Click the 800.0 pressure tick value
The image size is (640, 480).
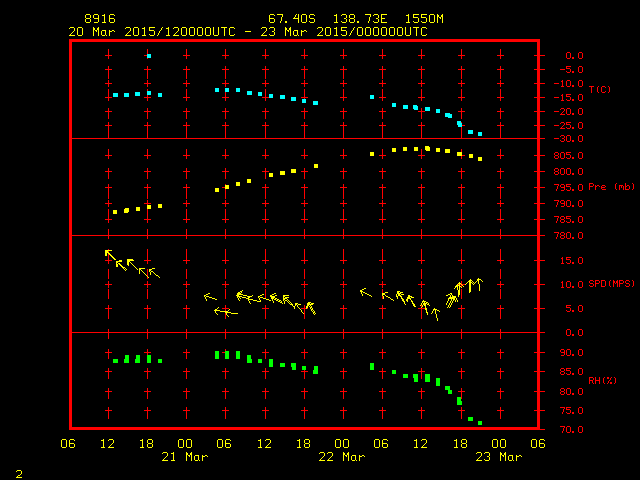coord(569,172)
